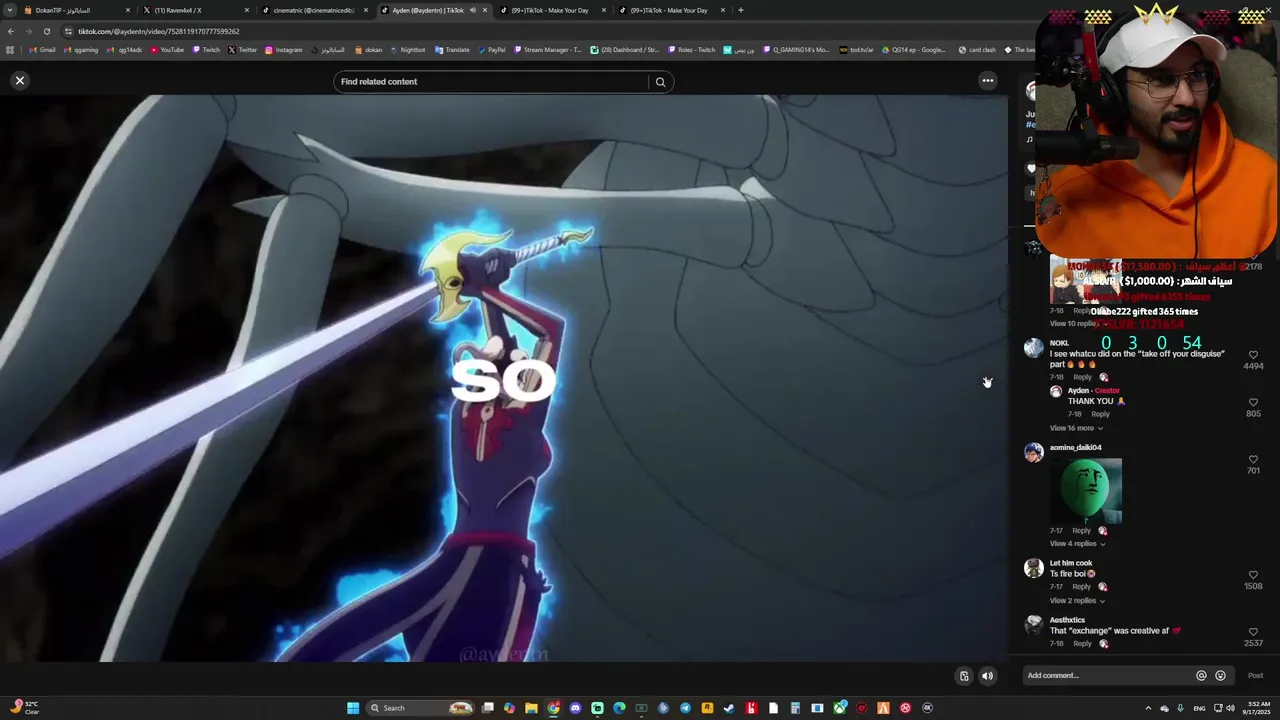Open Discord from taskbar
The height and width of the screenshot is (720, 1280).
click(575, 708)
